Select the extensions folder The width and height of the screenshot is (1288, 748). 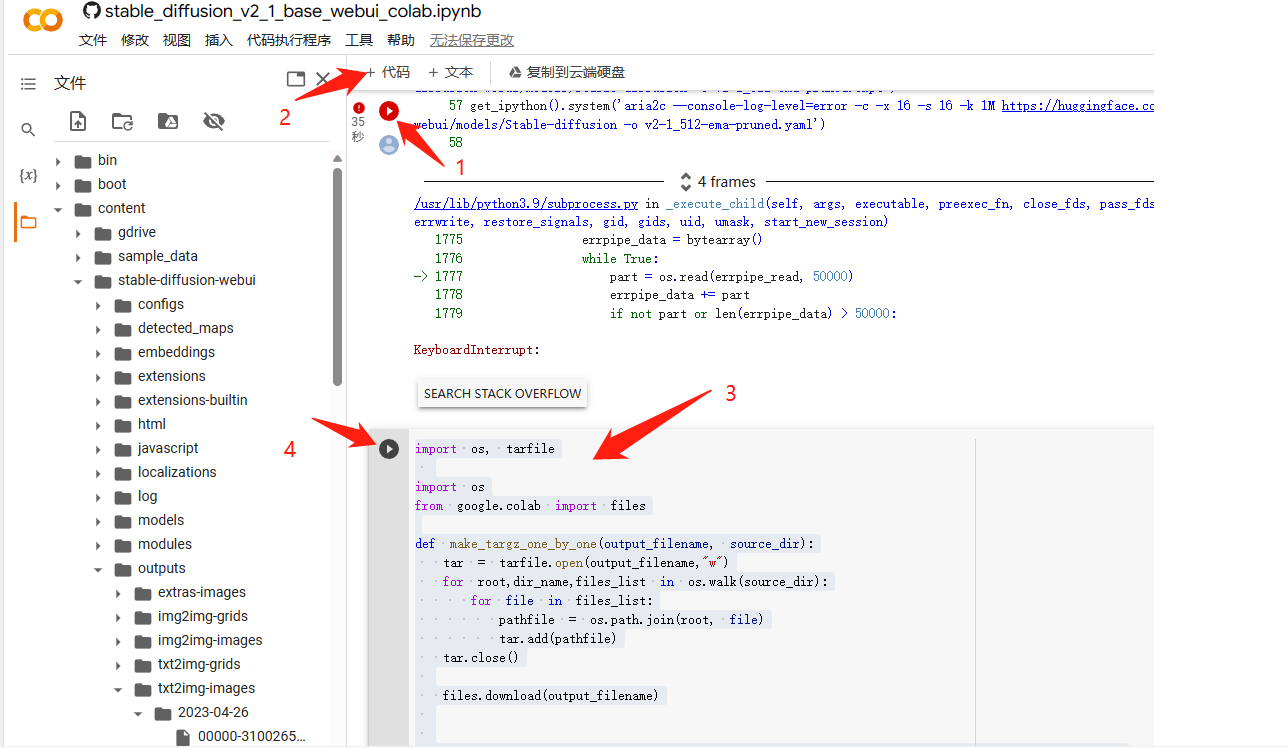(x=171, y=376)
